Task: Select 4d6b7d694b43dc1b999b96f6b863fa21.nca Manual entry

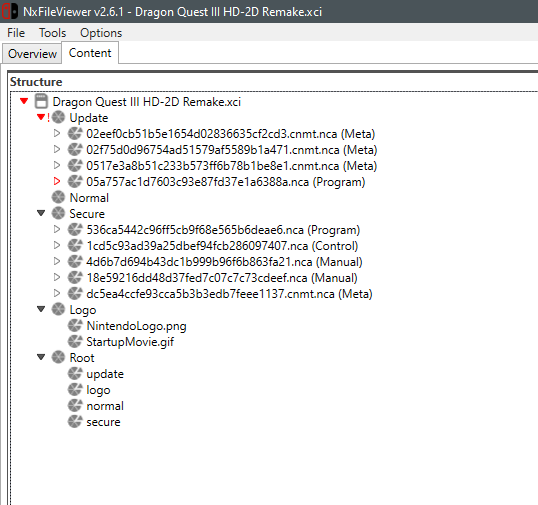Action: coord(224,262)
